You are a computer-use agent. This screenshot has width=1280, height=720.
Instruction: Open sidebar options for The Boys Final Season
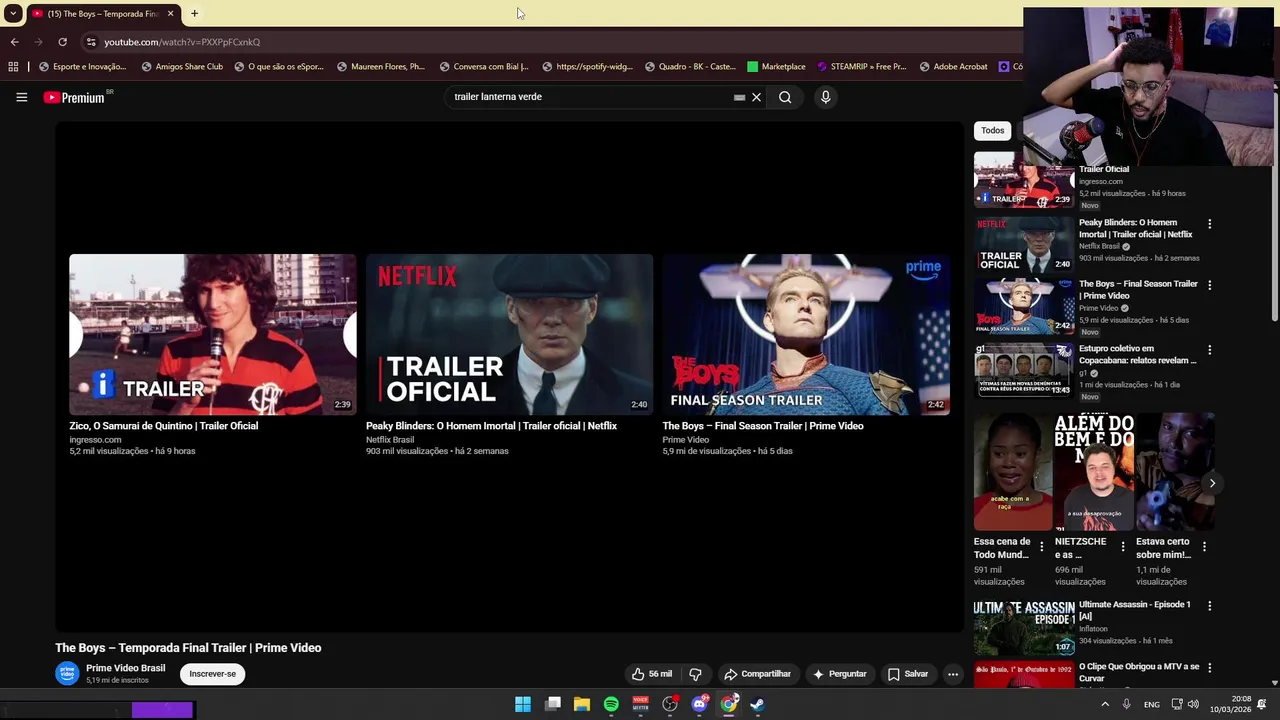(x=1209, y=285)
